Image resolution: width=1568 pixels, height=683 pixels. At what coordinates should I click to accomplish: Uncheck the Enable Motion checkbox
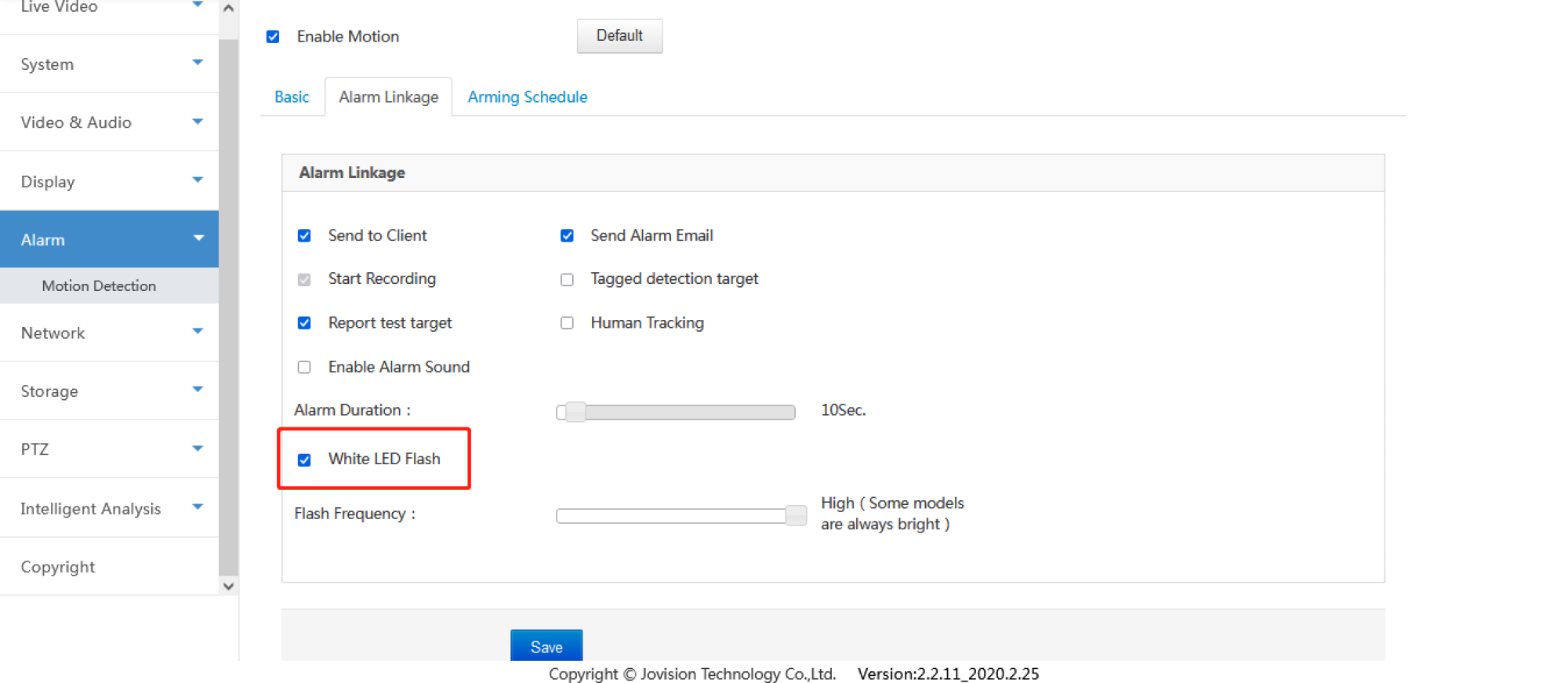273,37
